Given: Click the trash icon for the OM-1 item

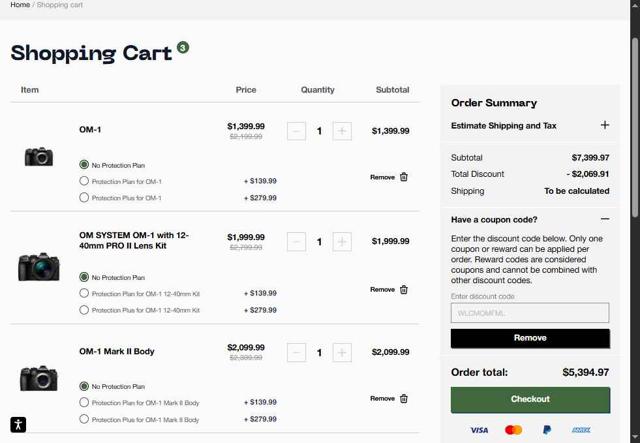Looking at the screenshot, I should [x=404, y=177].
